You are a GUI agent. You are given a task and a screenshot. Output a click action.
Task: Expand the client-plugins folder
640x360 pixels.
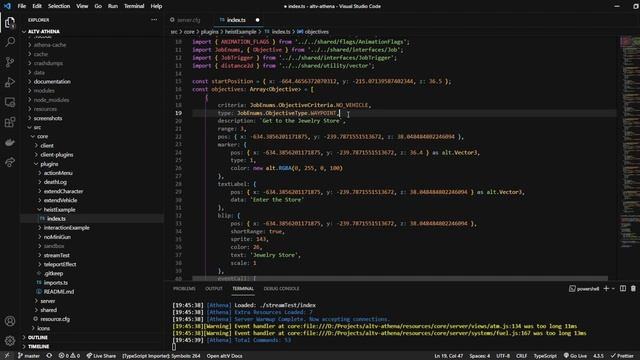[57, 155]
